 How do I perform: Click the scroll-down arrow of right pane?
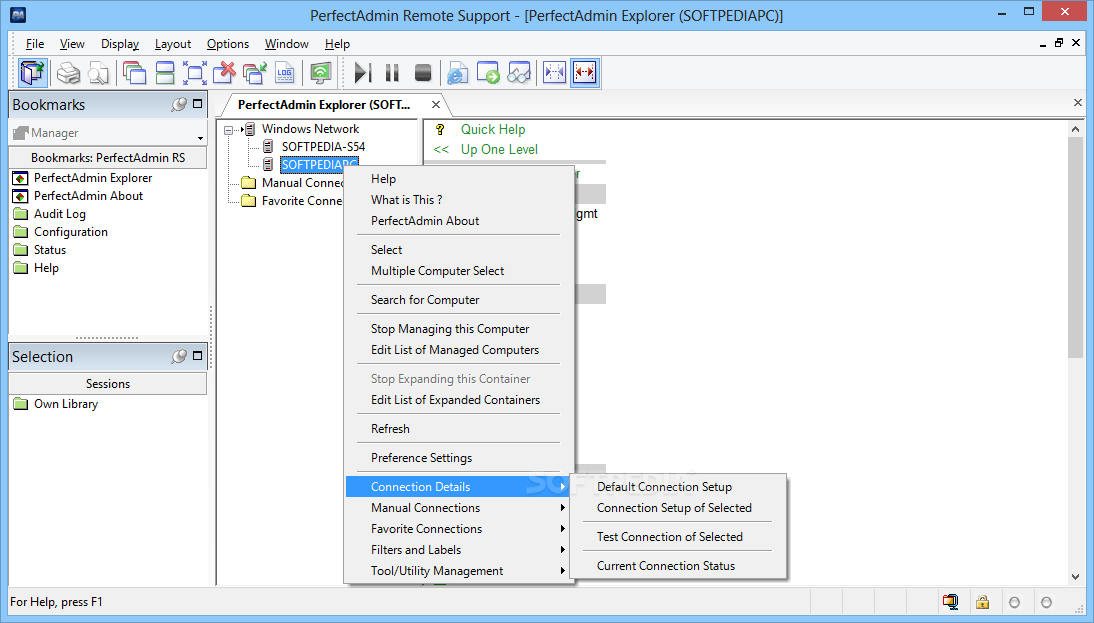(x=1075, y=577)
